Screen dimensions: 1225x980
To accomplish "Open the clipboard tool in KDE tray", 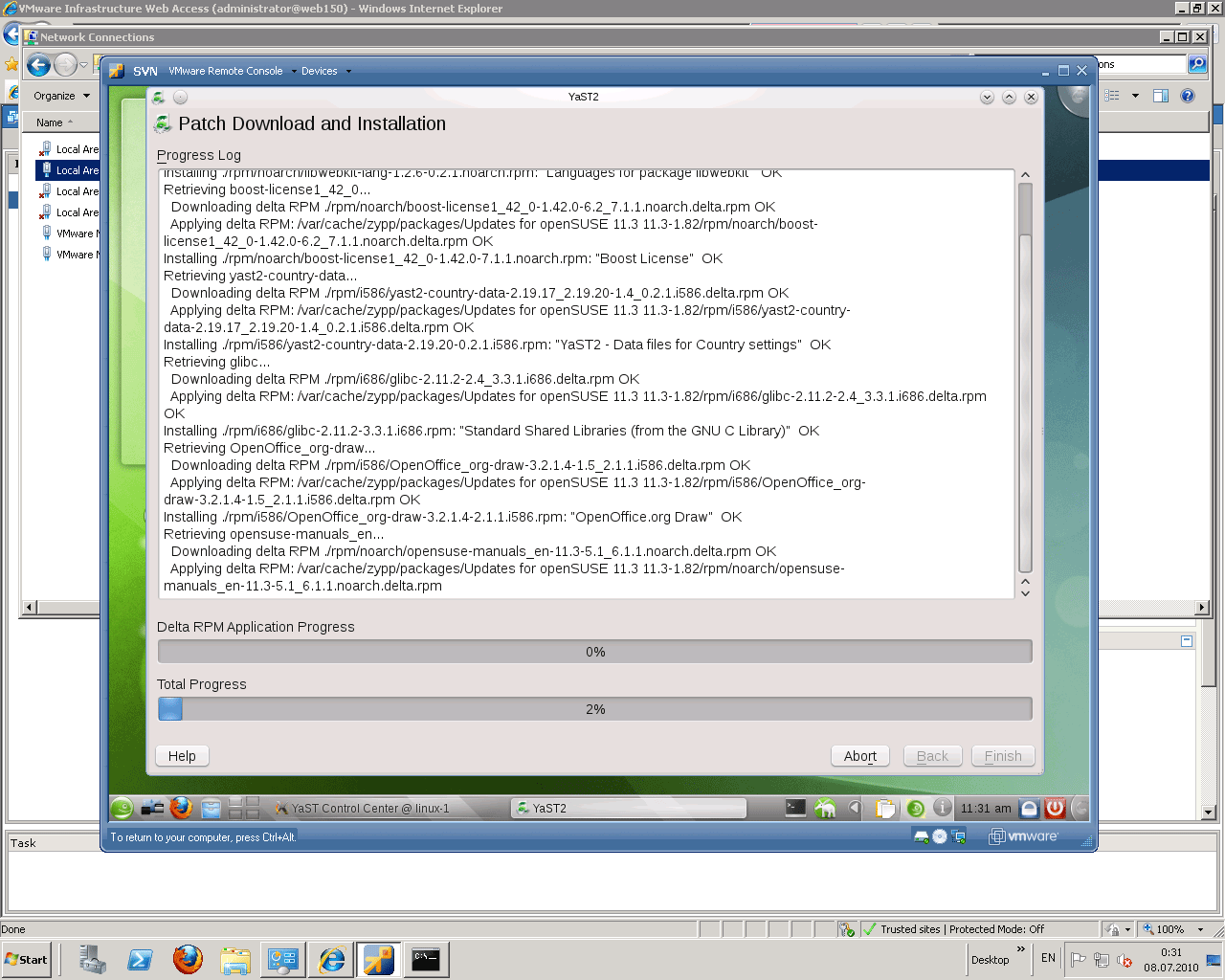I will pos(886,808).
